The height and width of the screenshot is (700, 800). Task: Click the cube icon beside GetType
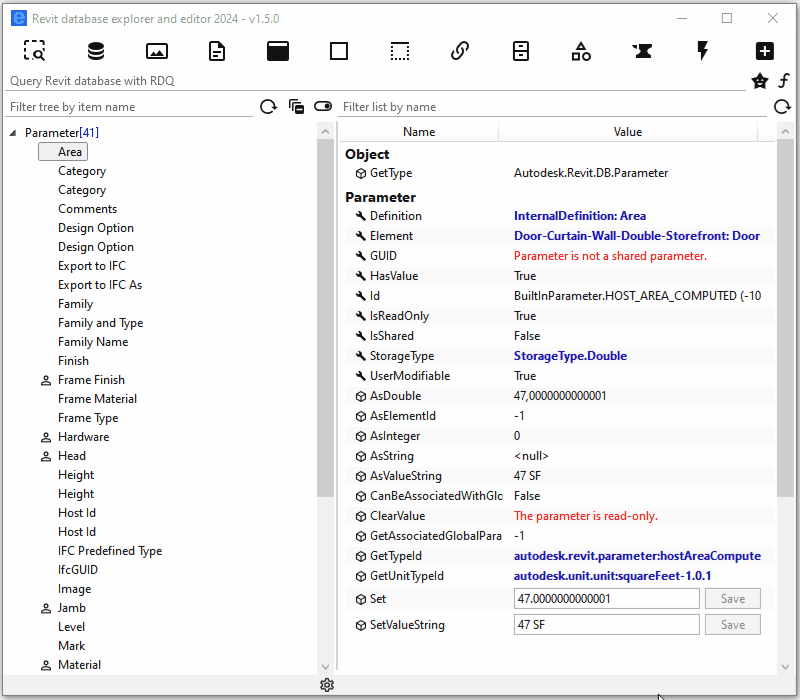361,173
